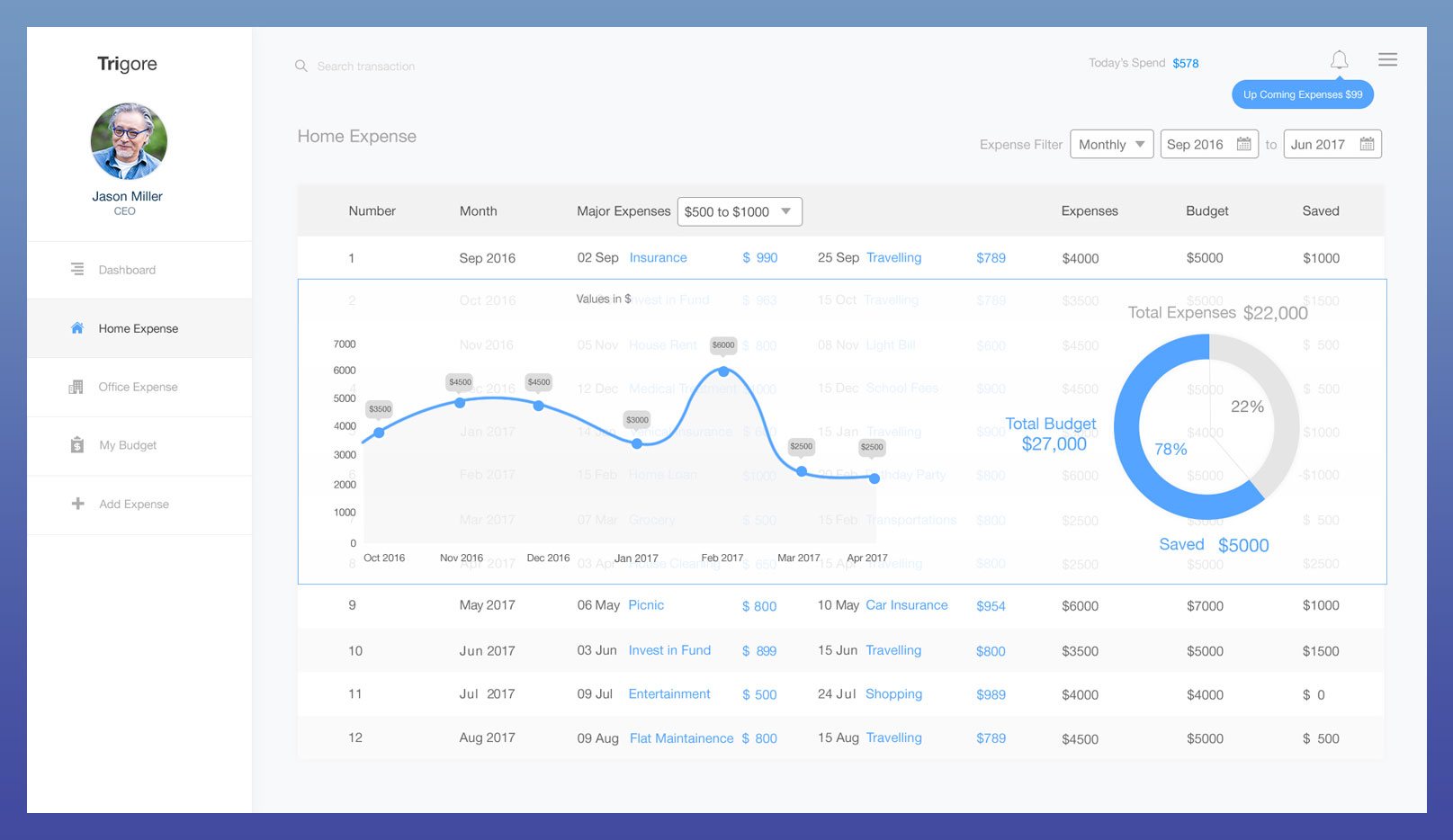Viewport: 1453px width, 840px height.
Task: Select My Budget in the sidebar
Action: pos(128,445)
